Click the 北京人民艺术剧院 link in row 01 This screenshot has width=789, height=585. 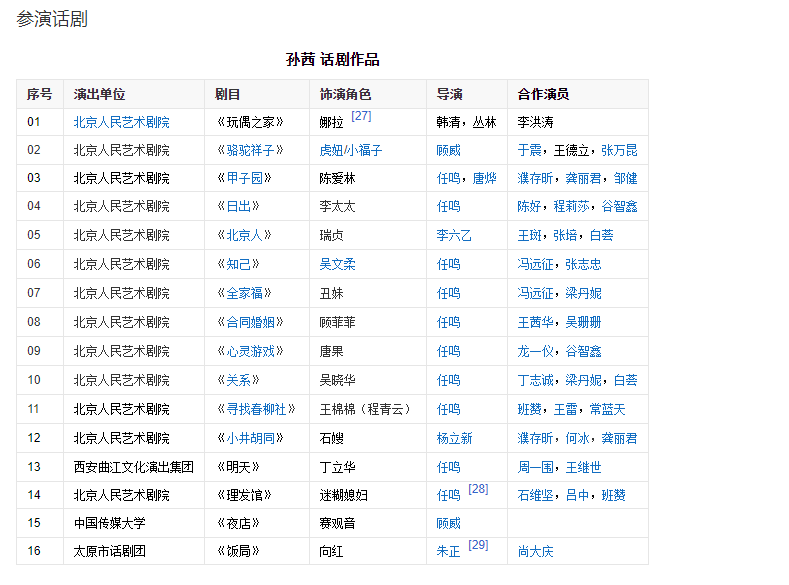(121, 122)
